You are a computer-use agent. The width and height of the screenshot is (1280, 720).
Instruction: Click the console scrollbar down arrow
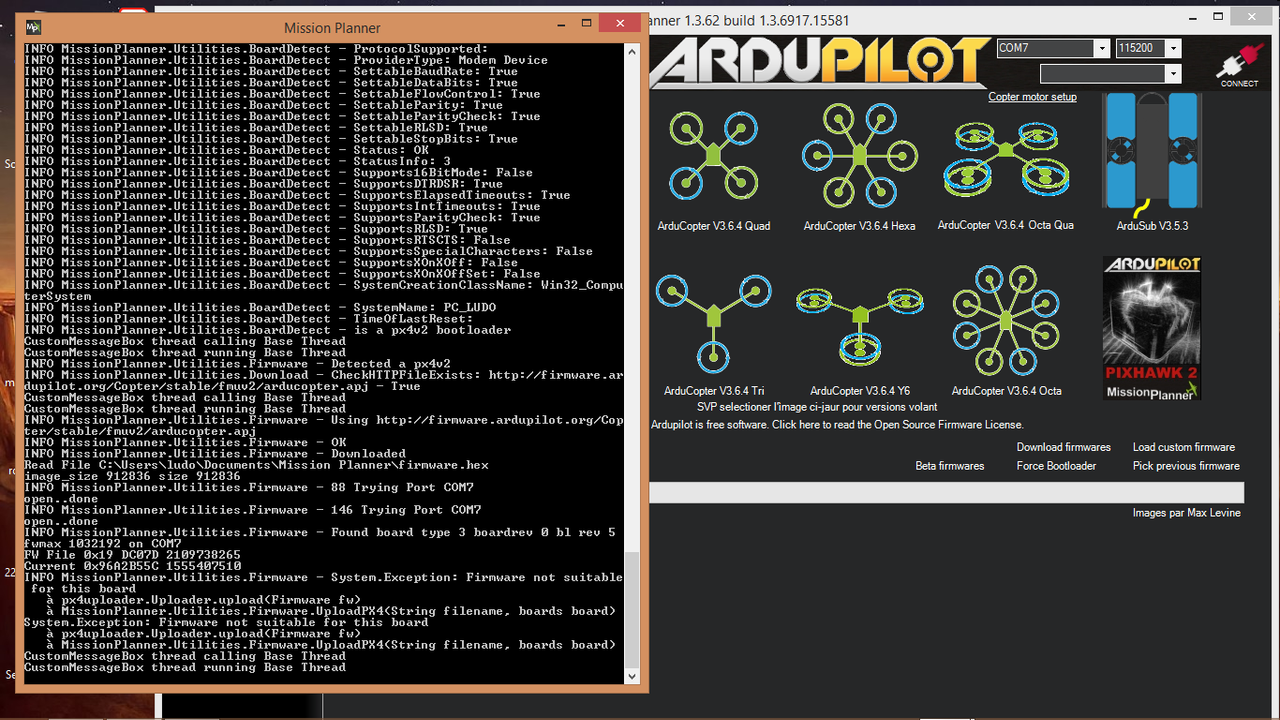tap(631, 676)
